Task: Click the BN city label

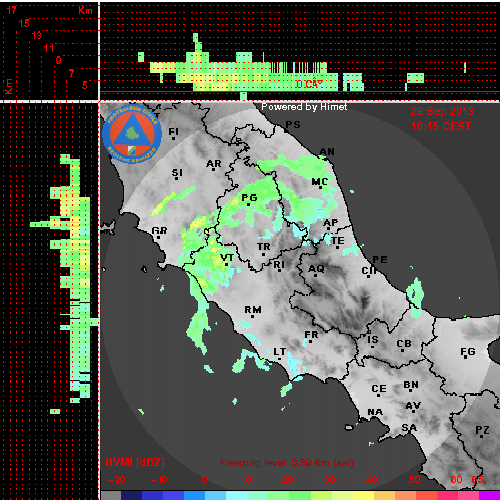Action: [411, 385]
